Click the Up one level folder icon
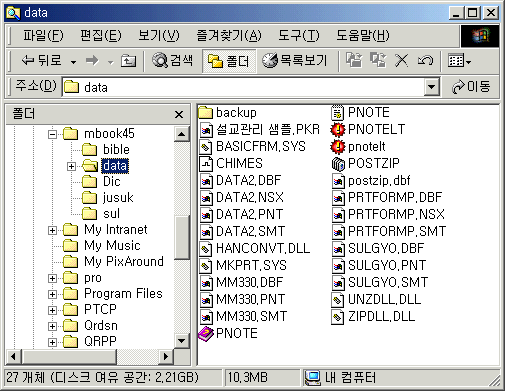The image size is (505, 391). point(128,61)
